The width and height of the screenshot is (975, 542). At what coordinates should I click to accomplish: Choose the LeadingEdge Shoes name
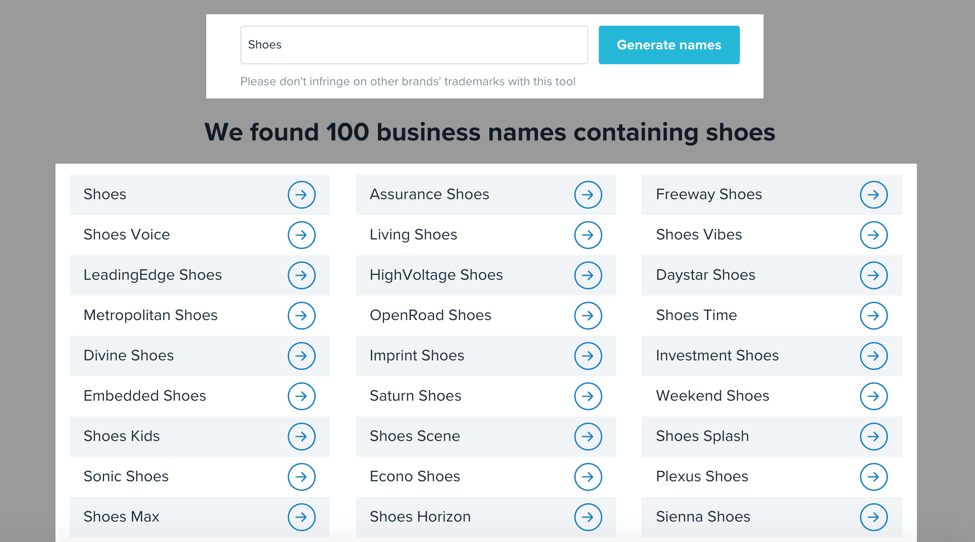coord(153,275)
